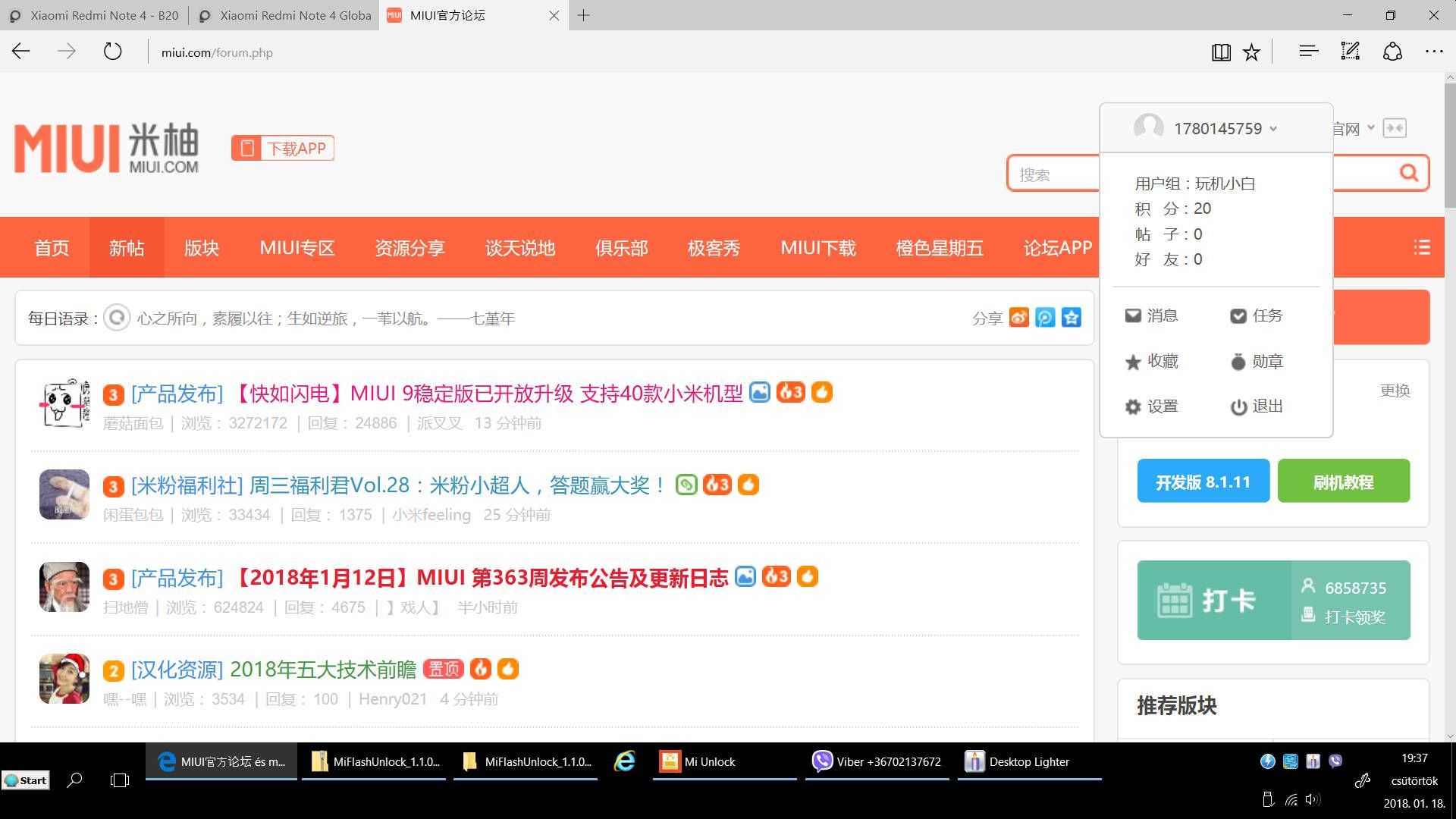Viewport: 1456px width, 819px height.
Task: Open Viber from the Windows taskbar
Action: (x=877, y=761)
